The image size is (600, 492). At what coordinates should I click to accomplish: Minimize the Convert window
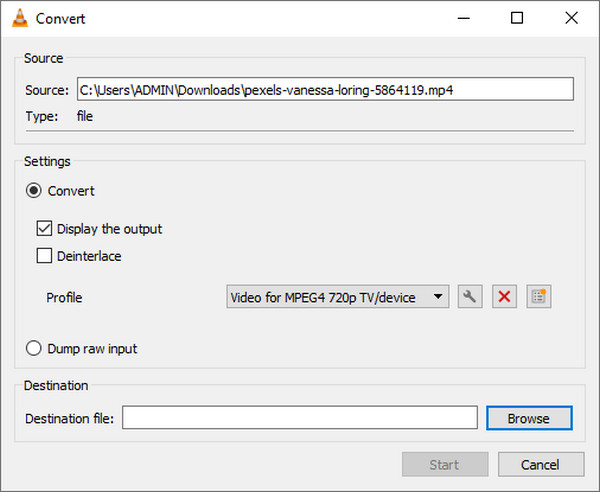pos(463,18)
